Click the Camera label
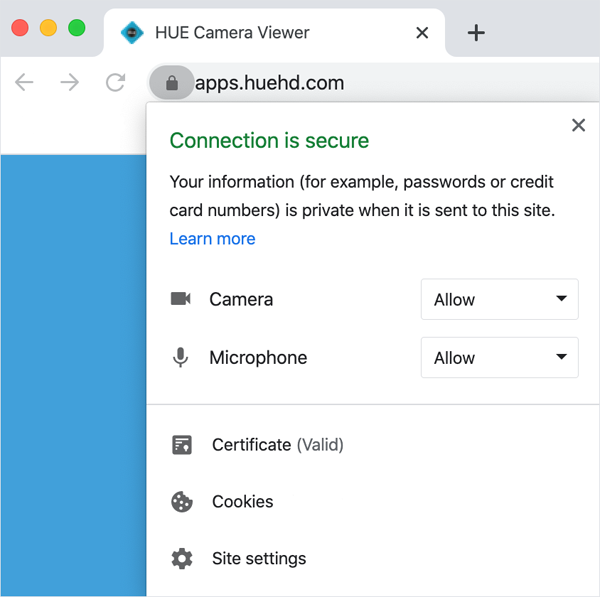Viewport: 600px width, 597px height. [x=241, y=299]
